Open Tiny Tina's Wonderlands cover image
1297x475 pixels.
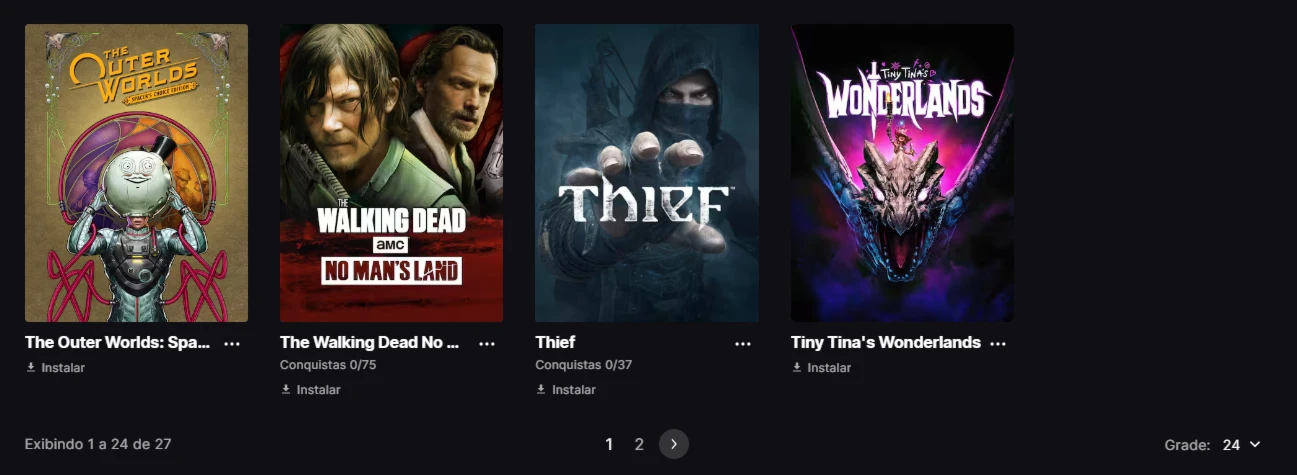point(902,173)
